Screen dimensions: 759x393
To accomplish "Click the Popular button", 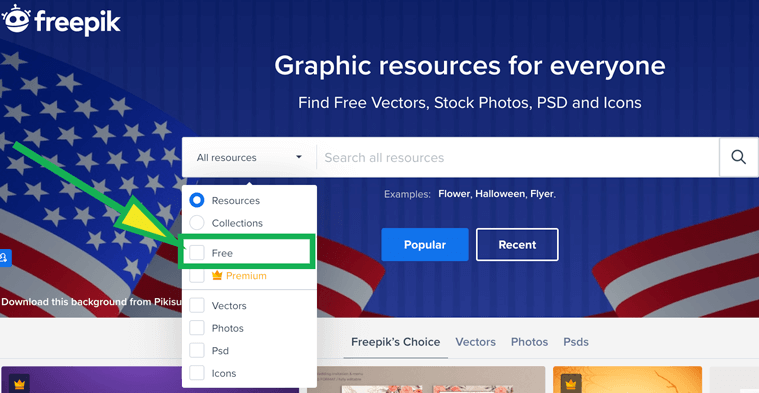I will (x=425, y=244).
